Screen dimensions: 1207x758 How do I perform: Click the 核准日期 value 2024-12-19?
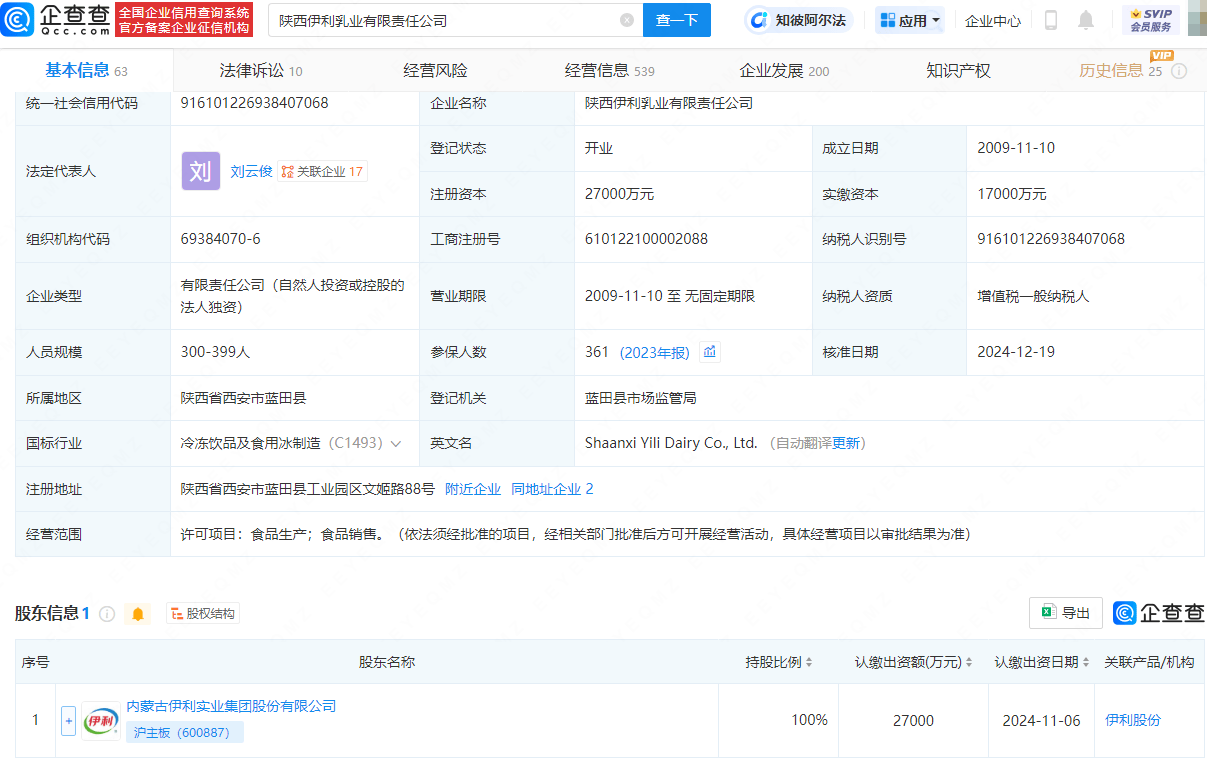(x=1016, y=352)
